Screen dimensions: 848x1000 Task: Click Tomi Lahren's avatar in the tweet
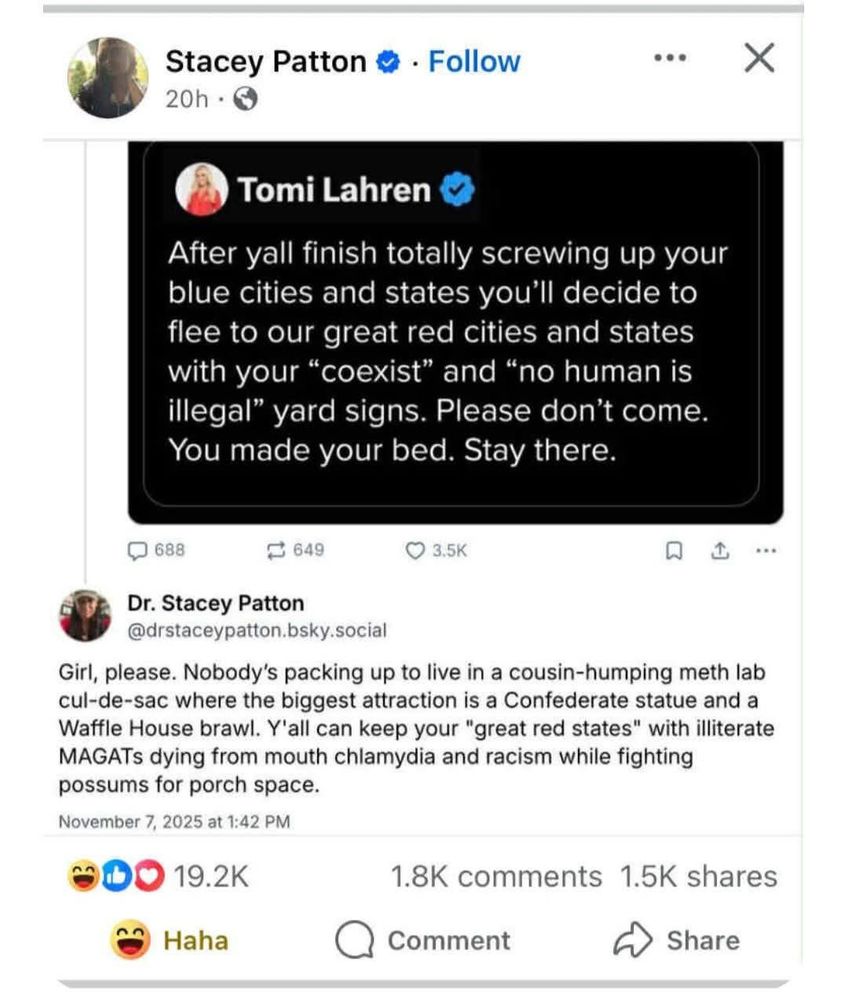[200, 190]
